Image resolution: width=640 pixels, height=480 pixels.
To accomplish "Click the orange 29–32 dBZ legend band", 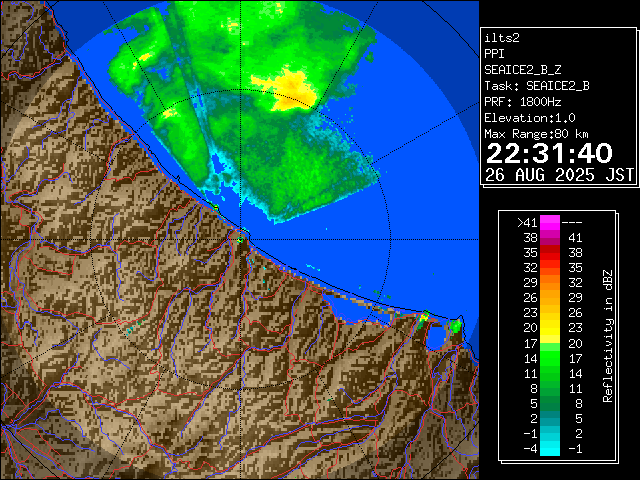I will [549, 283].
